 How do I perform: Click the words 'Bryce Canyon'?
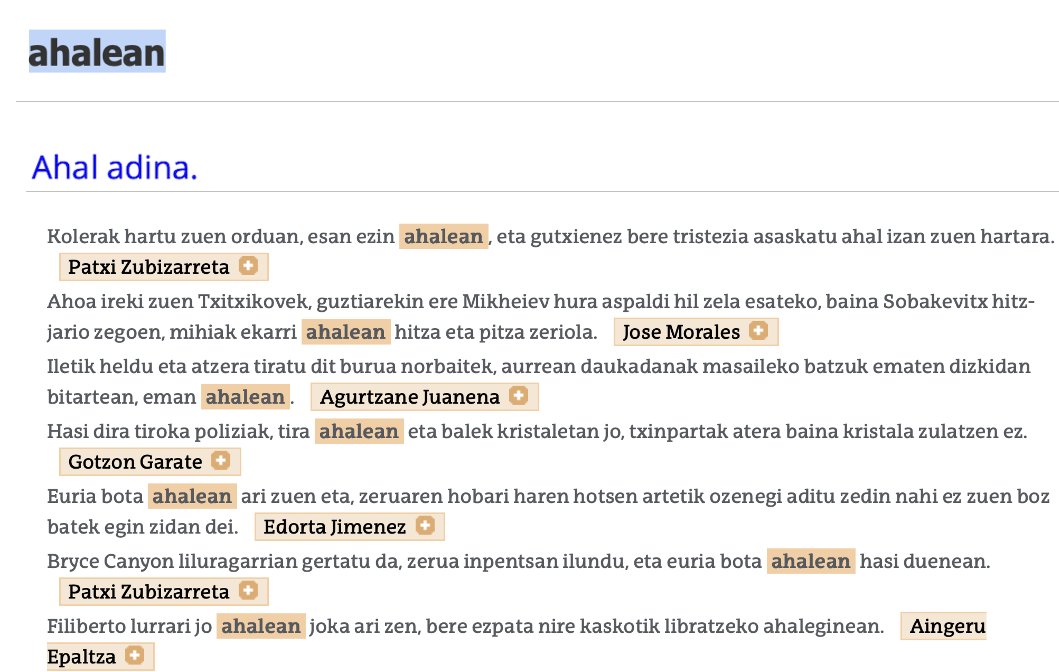point(110,561)
